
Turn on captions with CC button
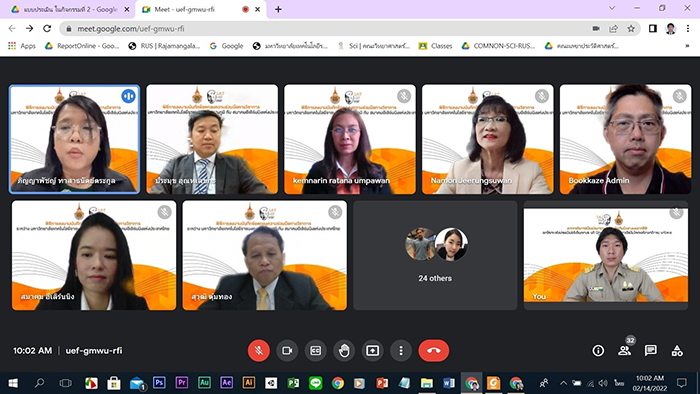click(316, 351)
